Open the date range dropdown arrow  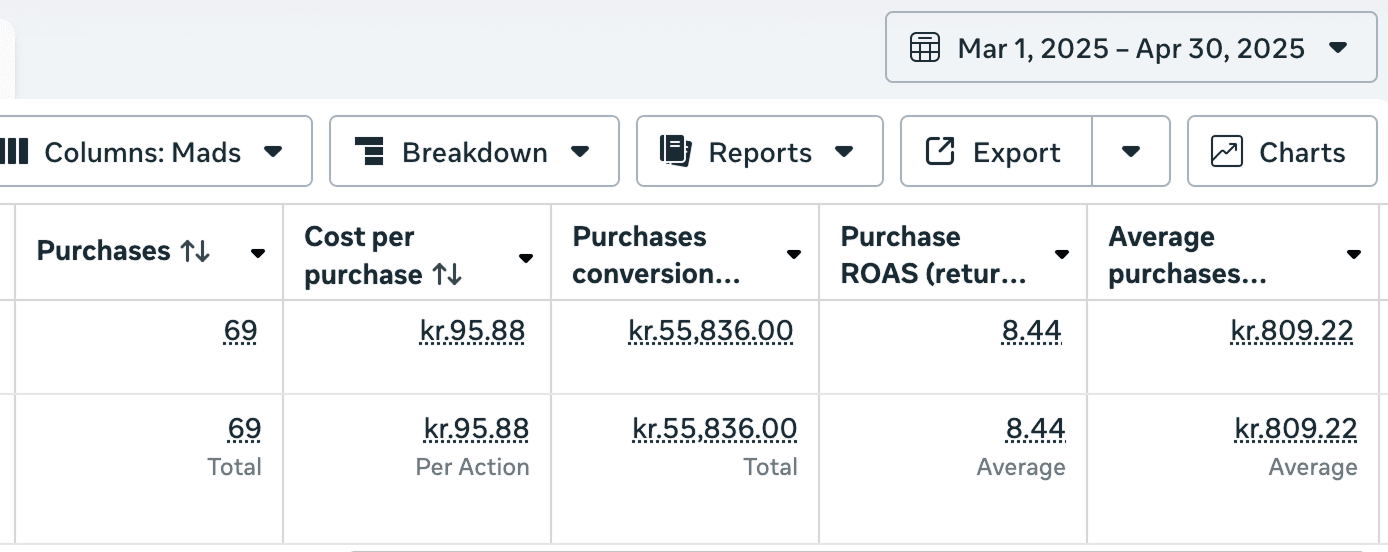tap(1338, 47)
